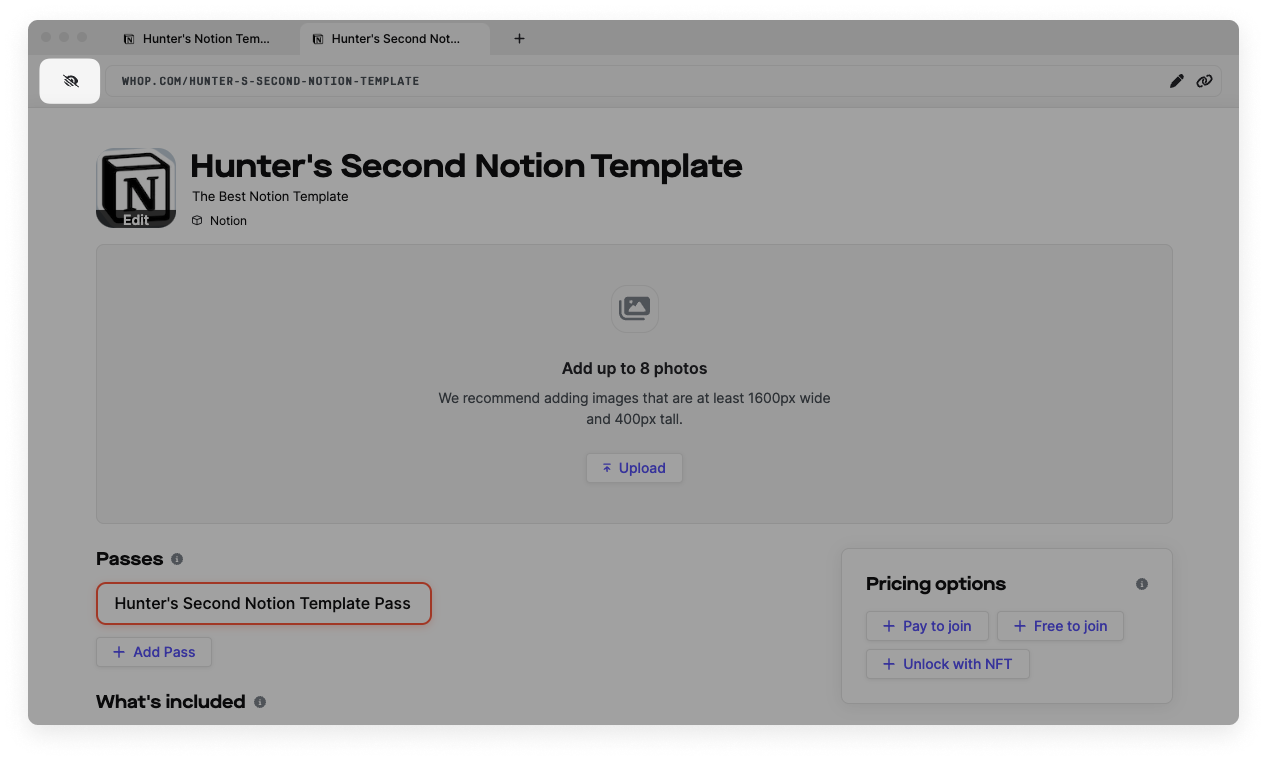Viewport: 1267px width, 761px height.
Task: Click the Add Pass button
Action: (x=154, y=652)
